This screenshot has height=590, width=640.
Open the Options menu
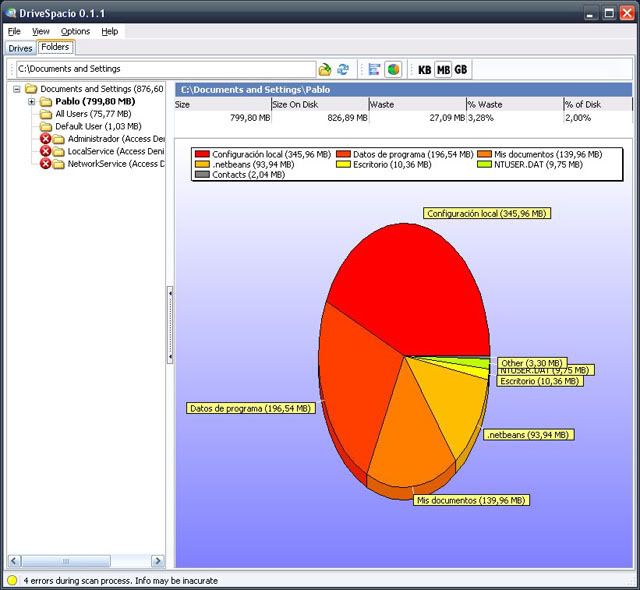(x=75, y=31)
